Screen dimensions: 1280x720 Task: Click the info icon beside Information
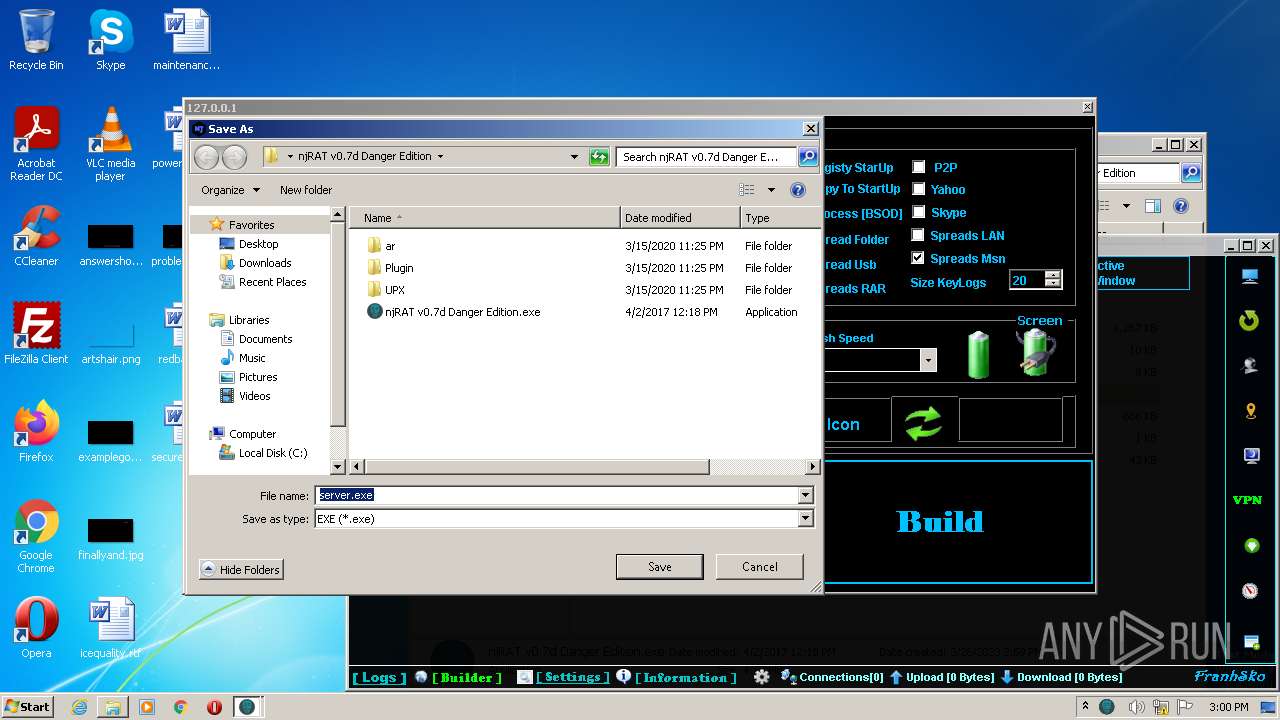[x=623, y=677]
